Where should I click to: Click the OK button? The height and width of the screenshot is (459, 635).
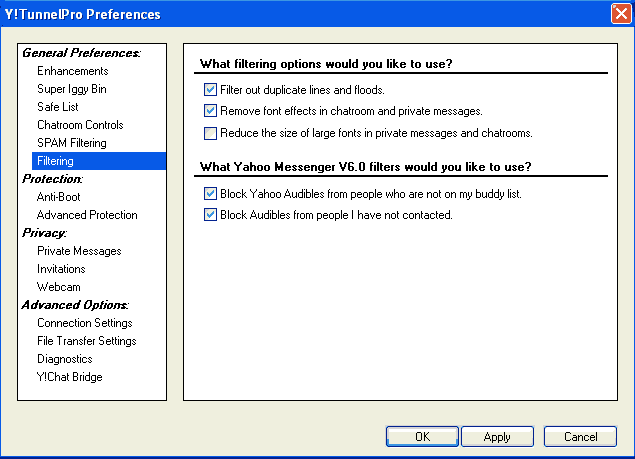[x=422, y=436]
